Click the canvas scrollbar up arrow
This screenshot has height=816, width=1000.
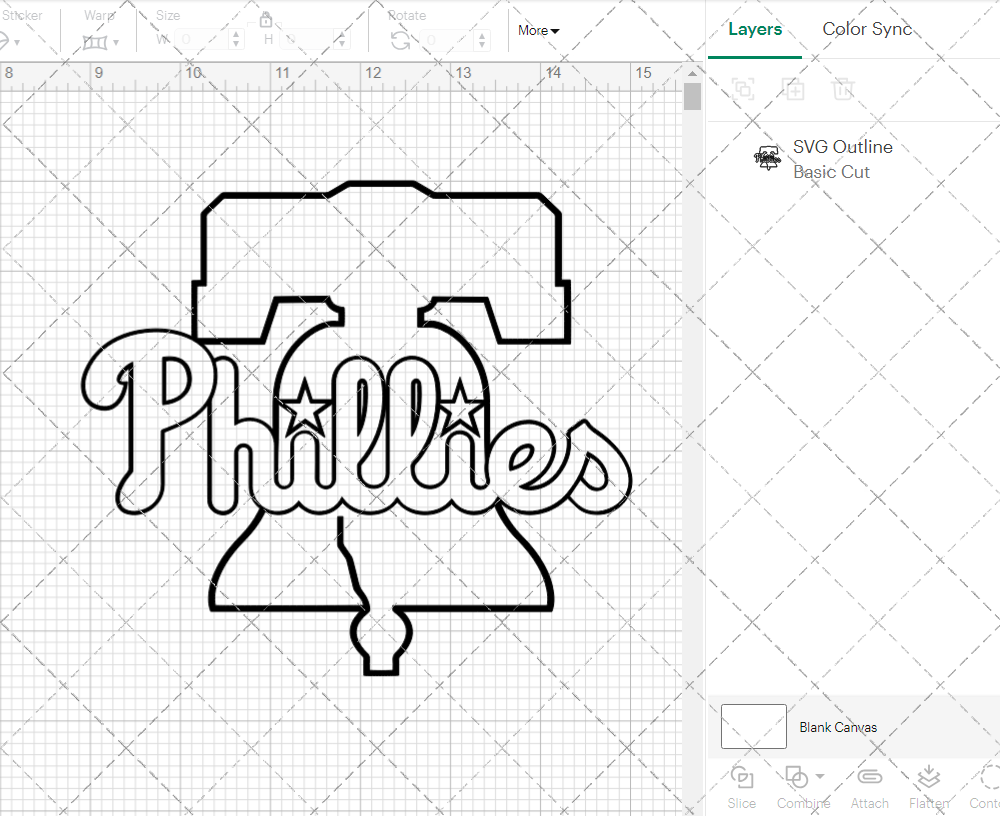(x=692, y=73)
